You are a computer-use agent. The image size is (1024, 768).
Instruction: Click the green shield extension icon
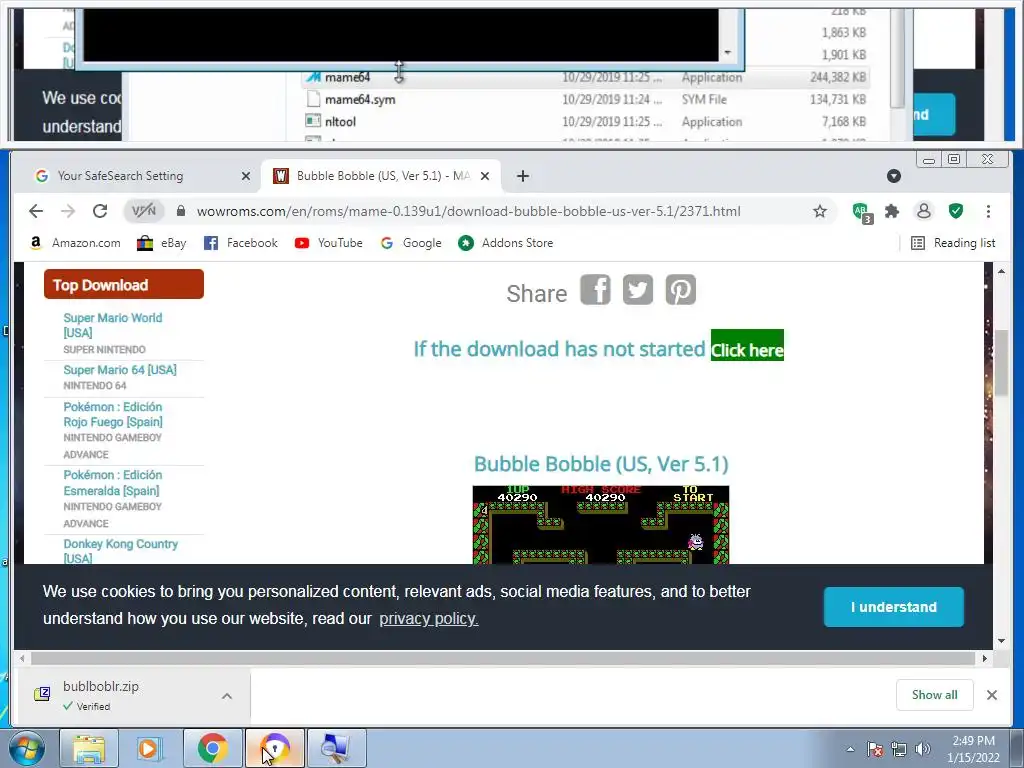click(x=955, y=211)
